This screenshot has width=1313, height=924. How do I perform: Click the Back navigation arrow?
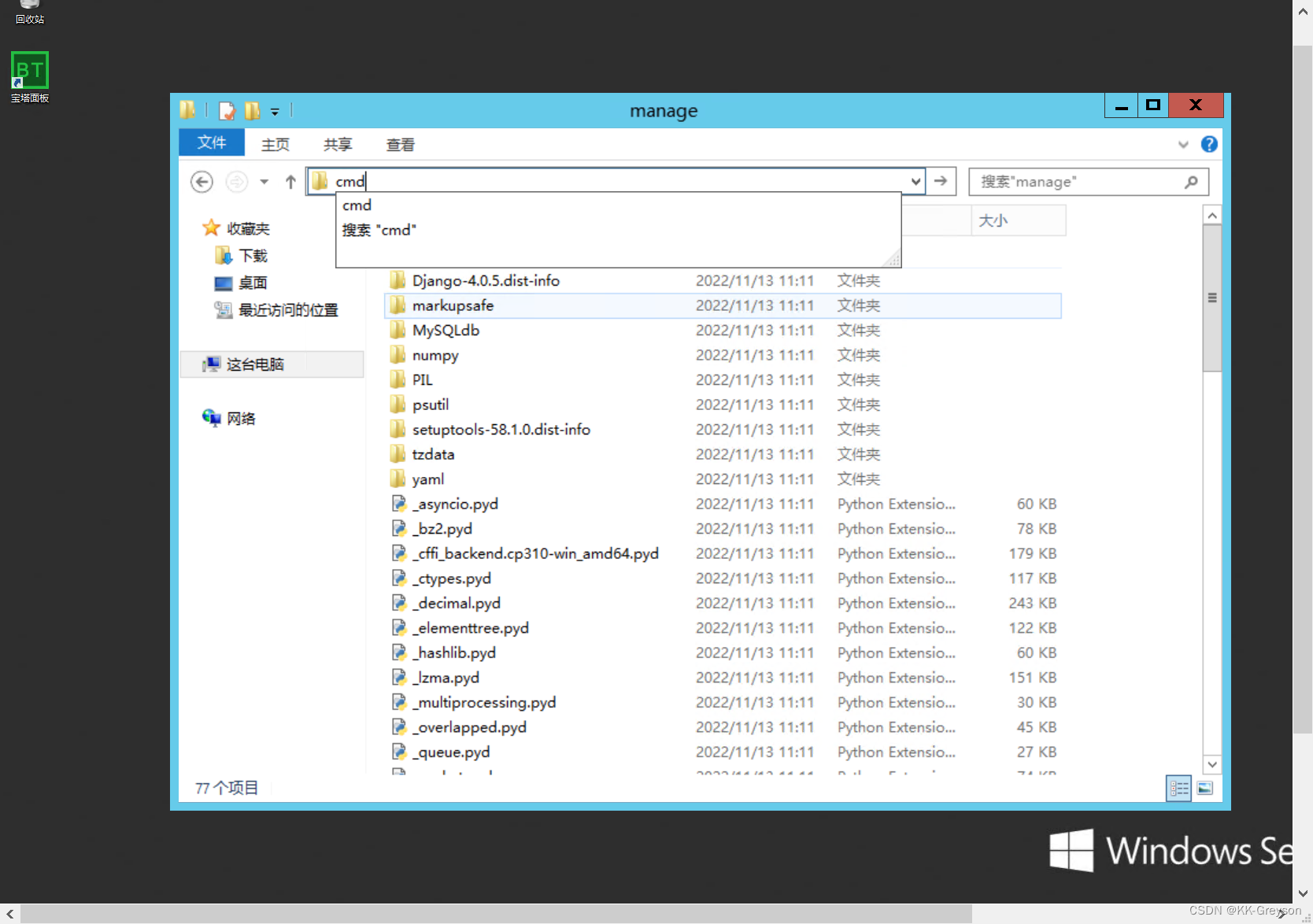click(x=202, y=182)
